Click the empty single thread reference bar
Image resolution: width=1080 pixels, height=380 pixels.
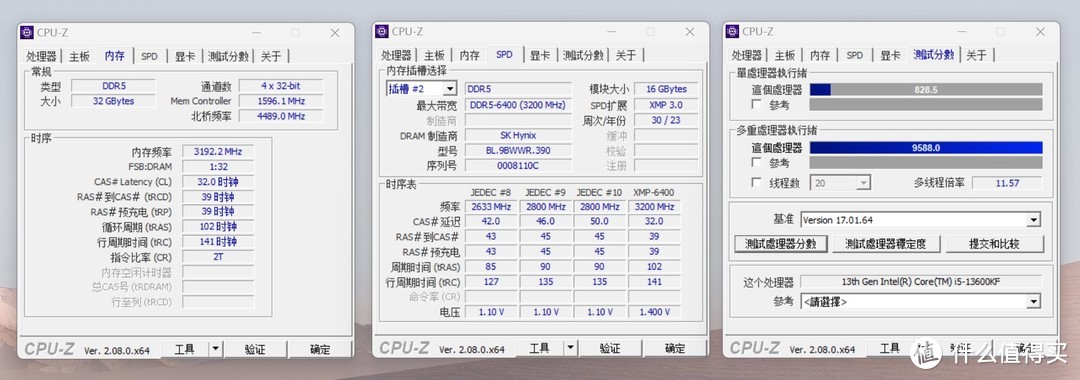926,105
